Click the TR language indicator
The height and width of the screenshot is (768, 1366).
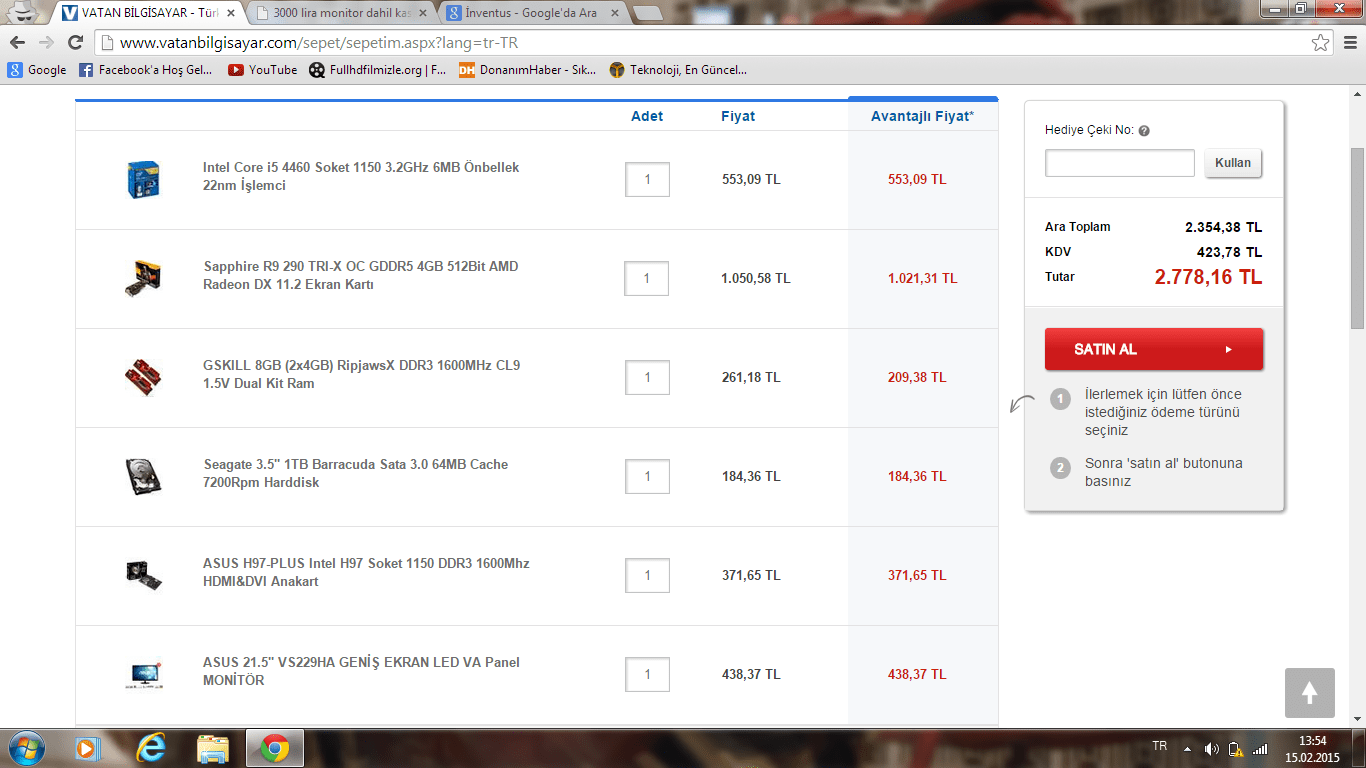[x=1160, y=747]
